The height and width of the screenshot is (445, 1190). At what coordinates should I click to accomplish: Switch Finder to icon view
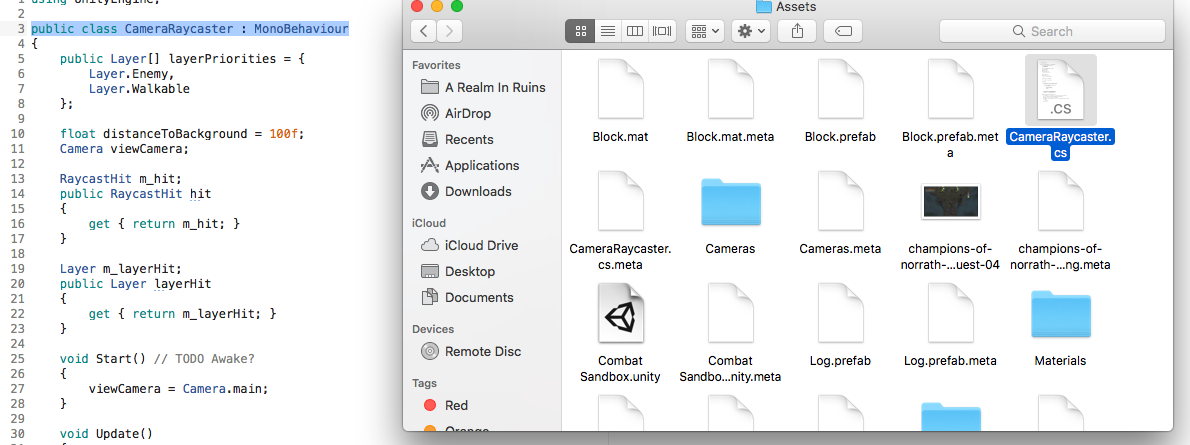pyautogui.click(x=579, y=31)
